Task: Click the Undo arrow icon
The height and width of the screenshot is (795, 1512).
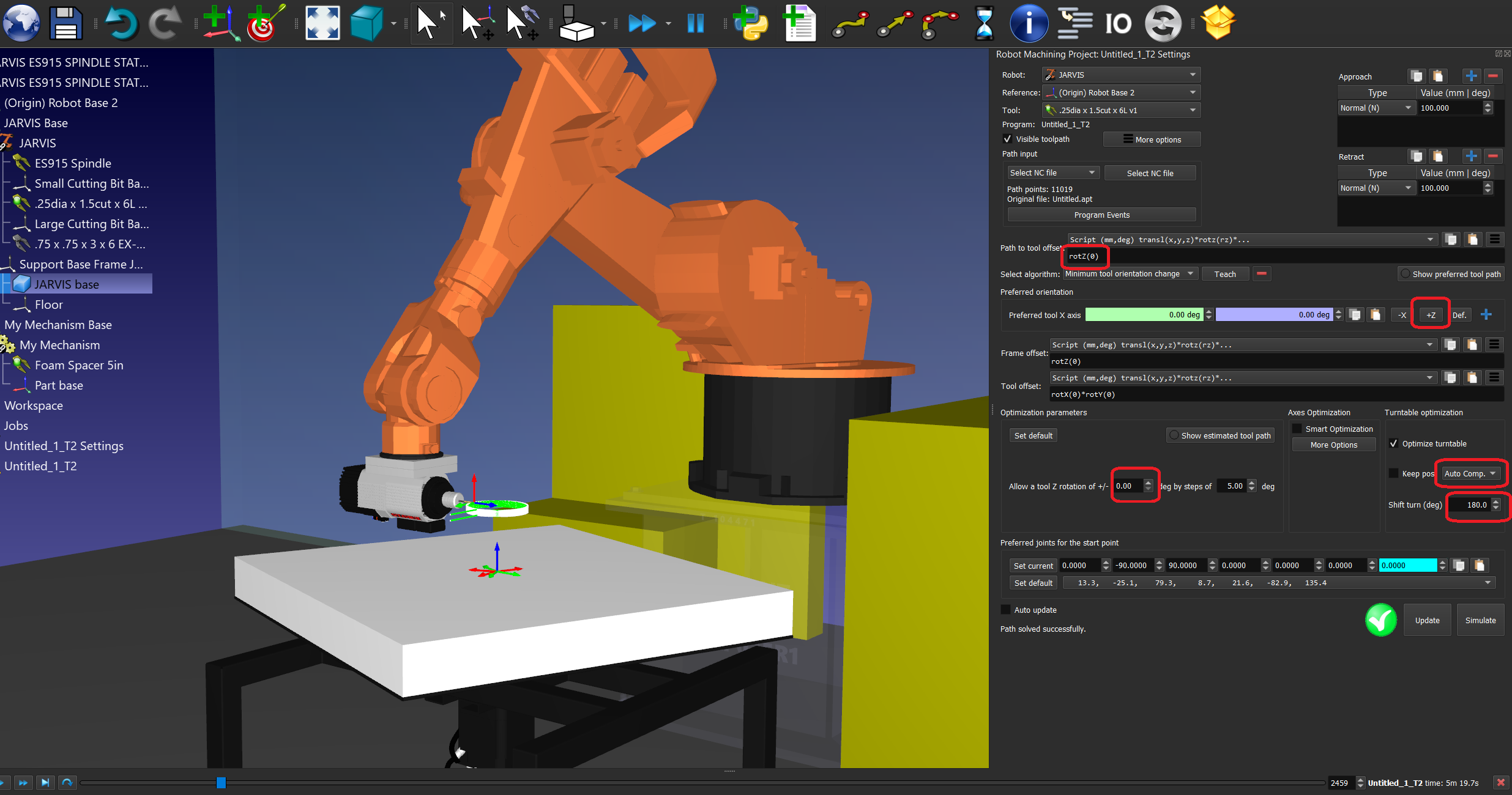Action: click(x=121, y=24)
